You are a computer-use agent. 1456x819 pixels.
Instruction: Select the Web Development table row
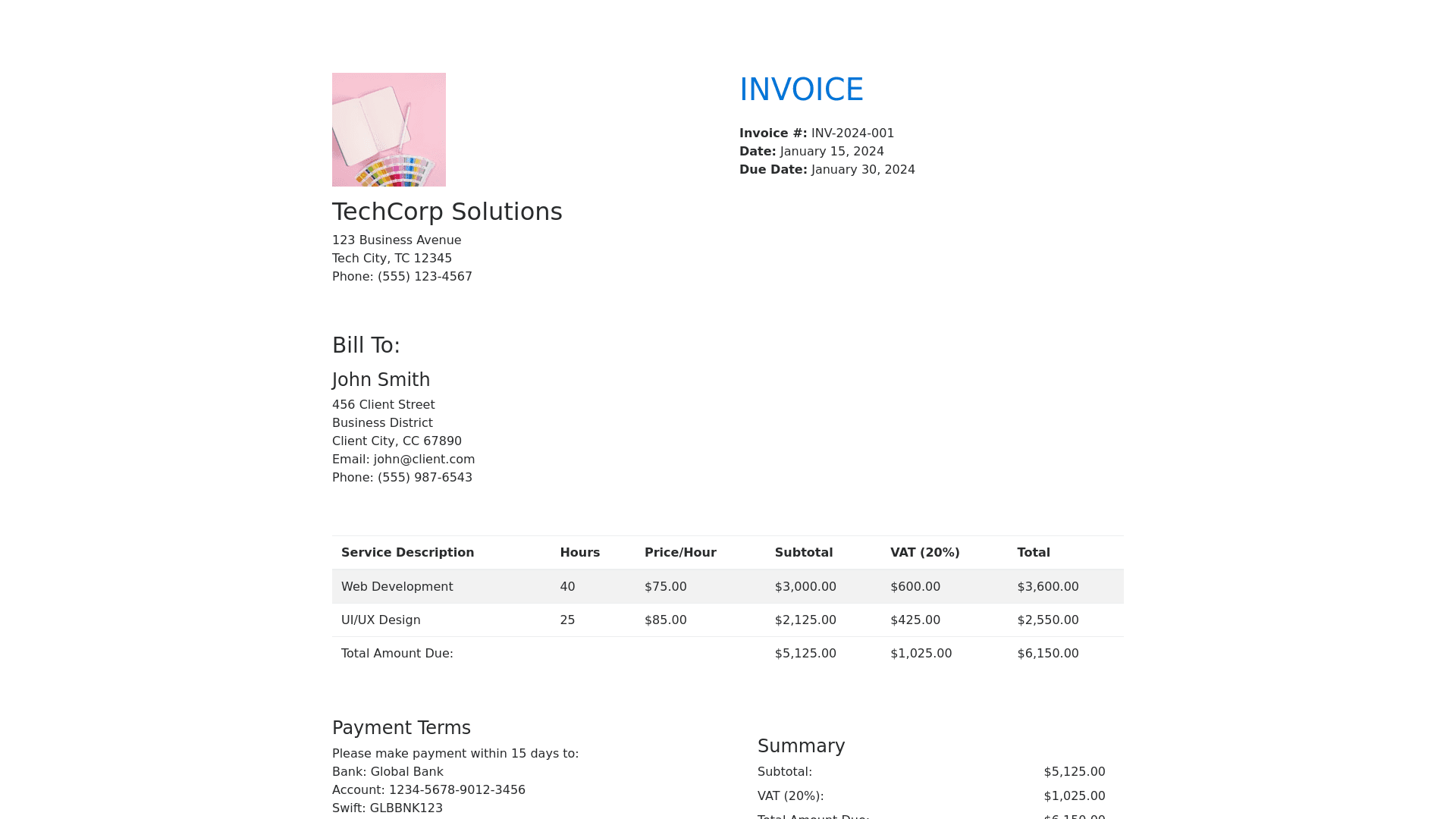click(x=397, y=587)
